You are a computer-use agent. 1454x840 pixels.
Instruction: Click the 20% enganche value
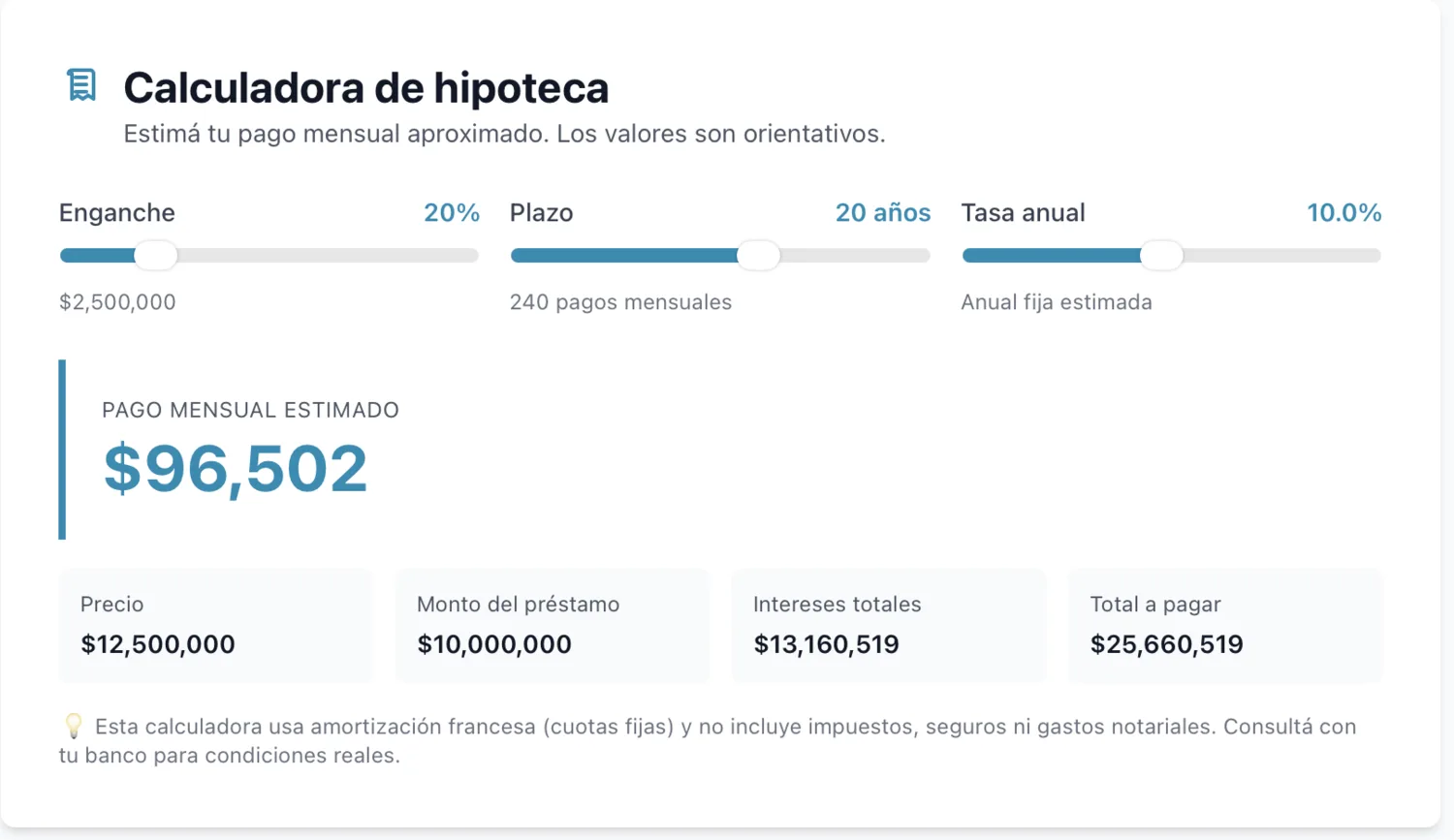(x=452, y=213)
